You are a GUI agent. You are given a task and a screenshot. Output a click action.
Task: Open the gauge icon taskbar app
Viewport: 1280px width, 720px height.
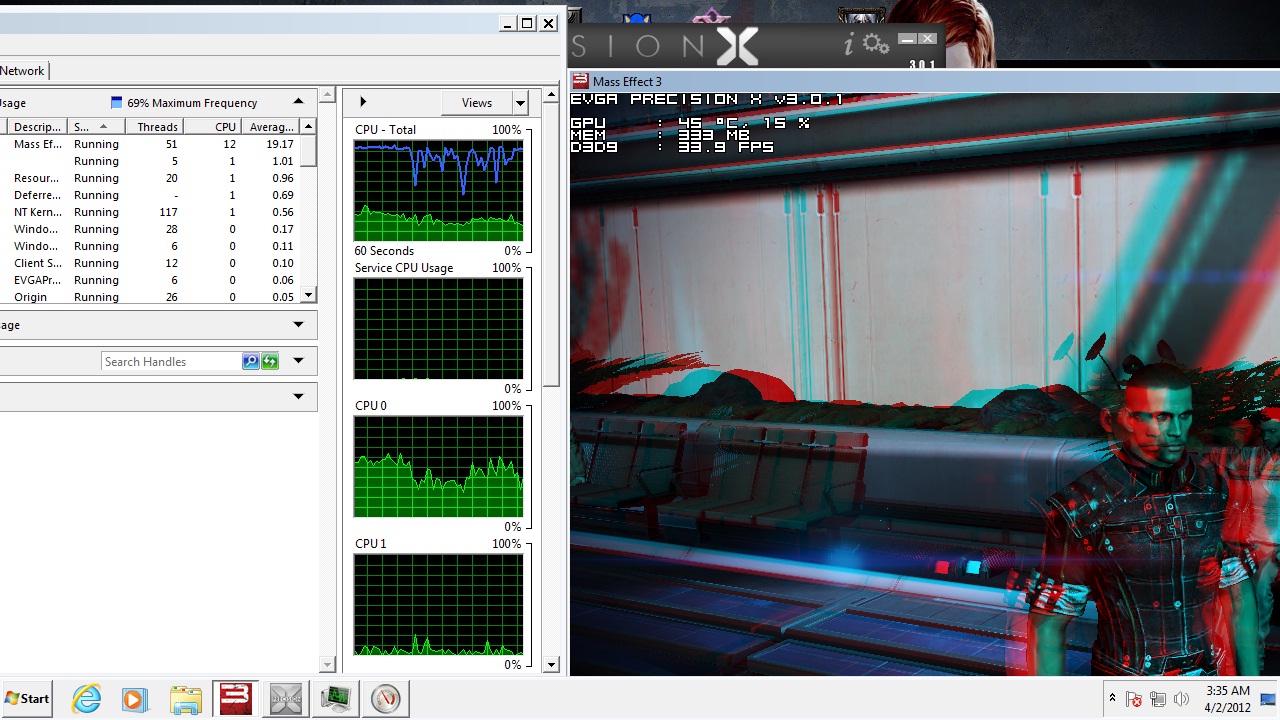[385, 699]
